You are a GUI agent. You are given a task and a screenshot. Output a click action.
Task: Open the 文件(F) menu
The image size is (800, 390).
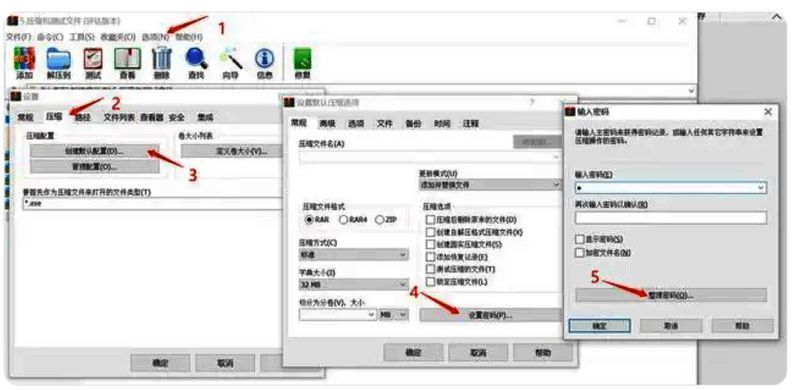[x=19, y=37]
